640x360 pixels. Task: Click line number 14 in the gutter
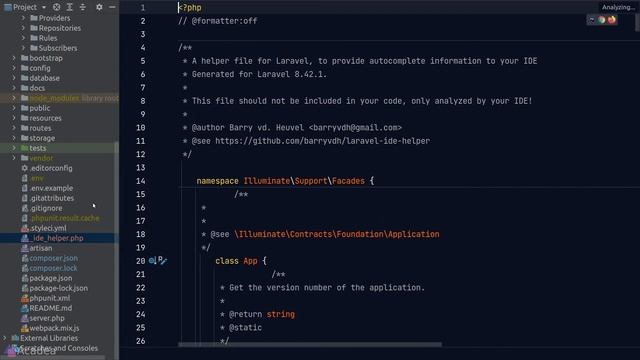[140, 181]
